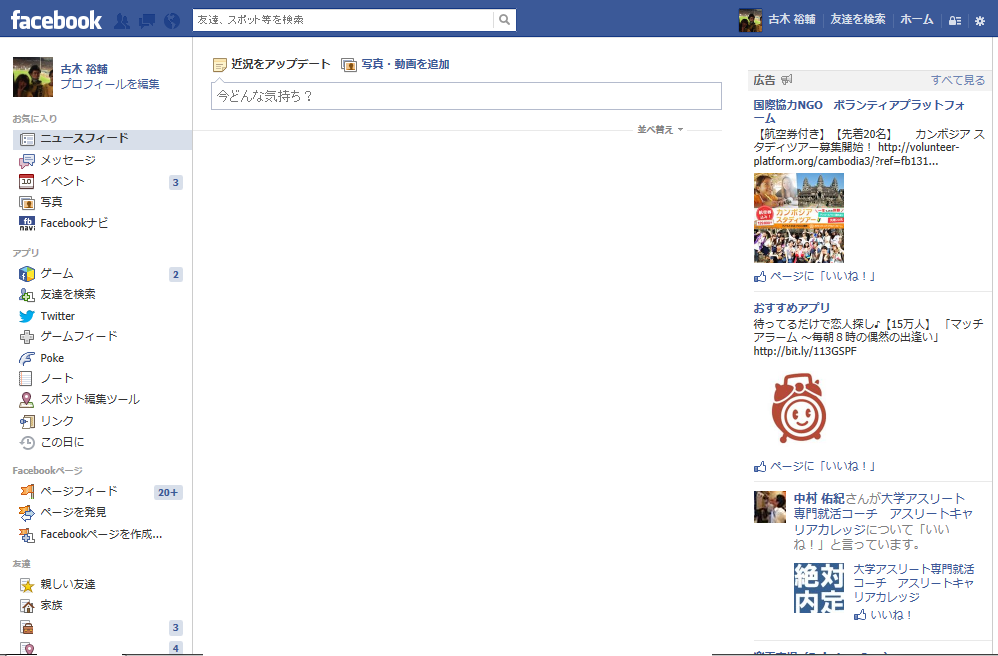Click the おすすめアプリ heading link
The image size is (998, 656).
[792, 308]
